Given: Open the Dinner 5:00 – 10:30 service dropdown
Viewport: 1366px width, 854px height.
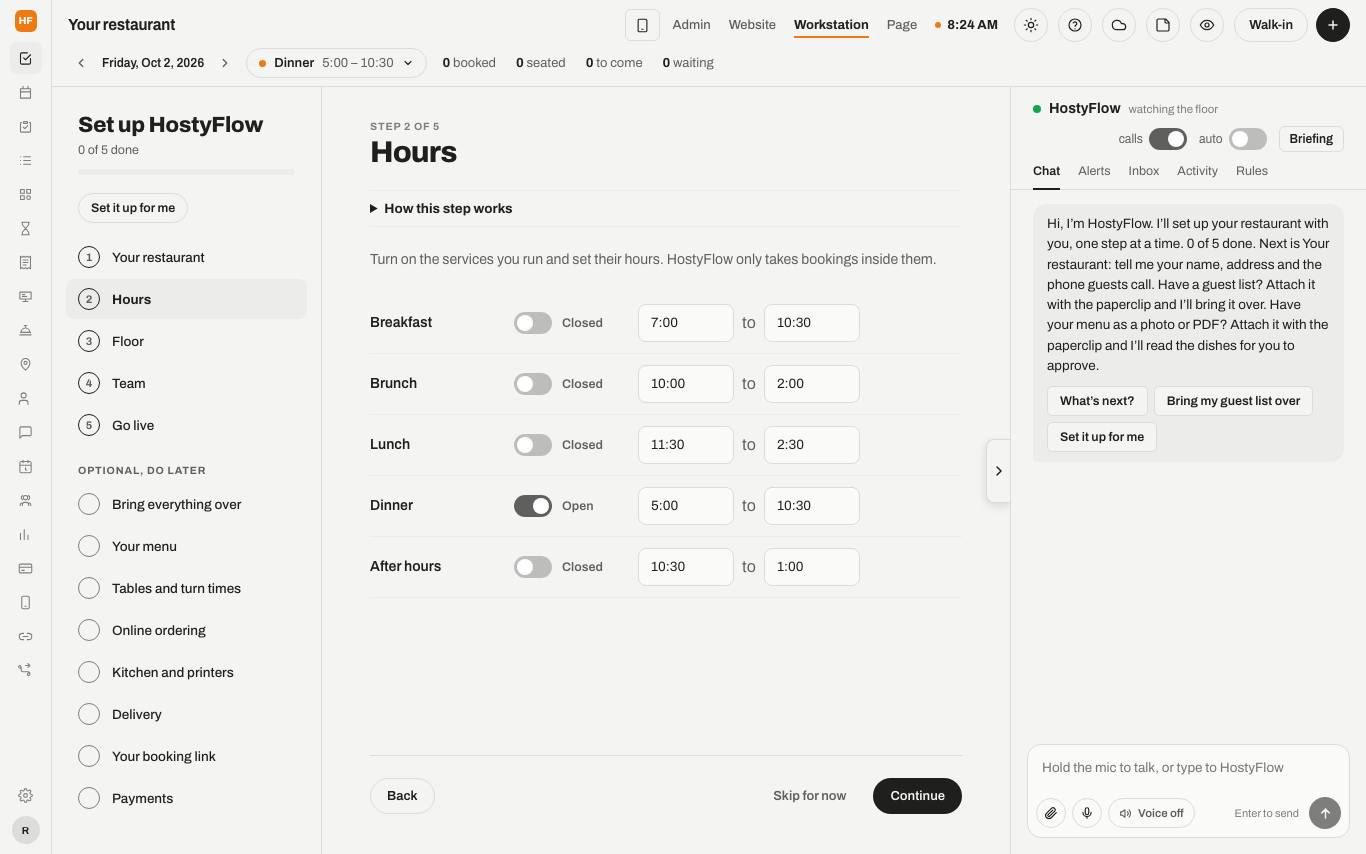Looking at the screenshot, I should pyautogui.click(x=336, y=63).
